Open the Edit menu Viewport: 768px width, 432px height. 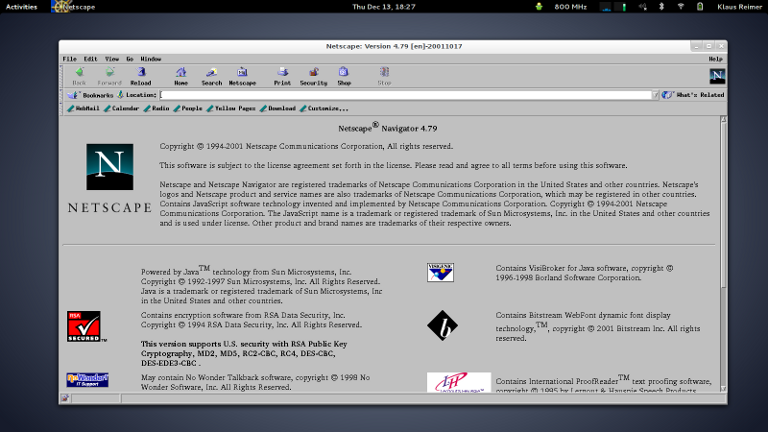91,59
